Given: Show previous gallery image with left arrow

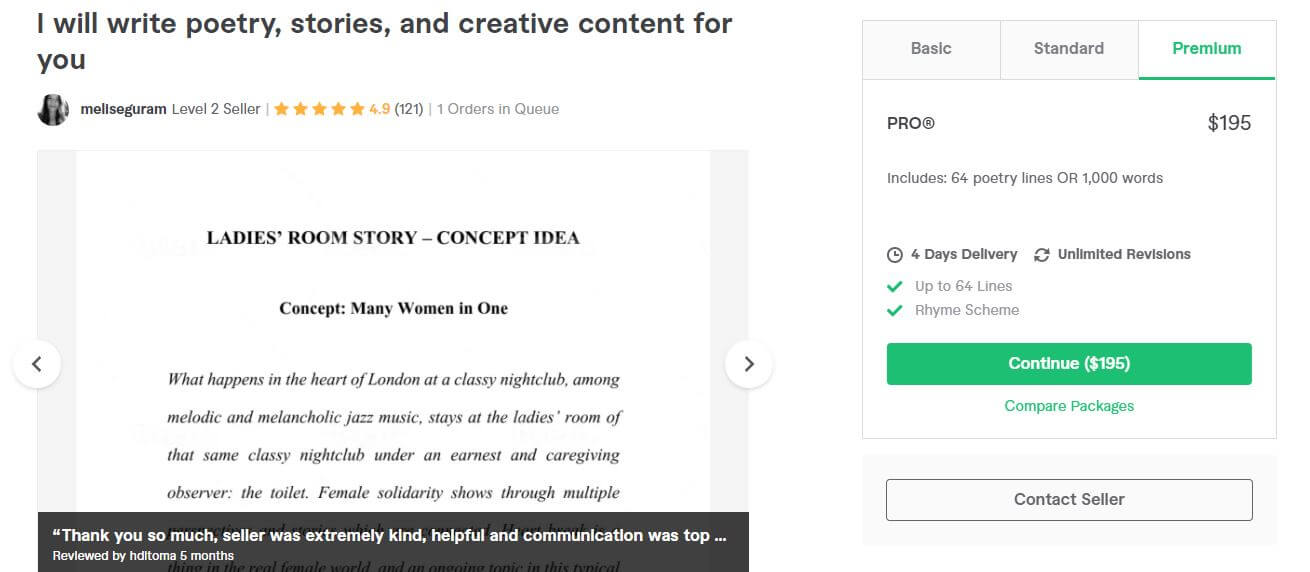Looking at the screenshot, I should 37,364.
